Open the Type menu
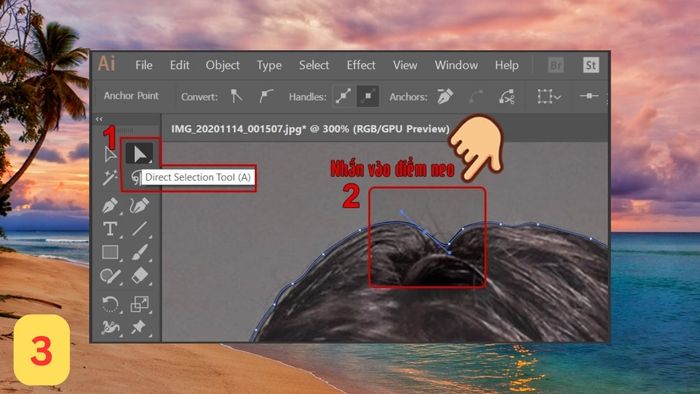 269,66
